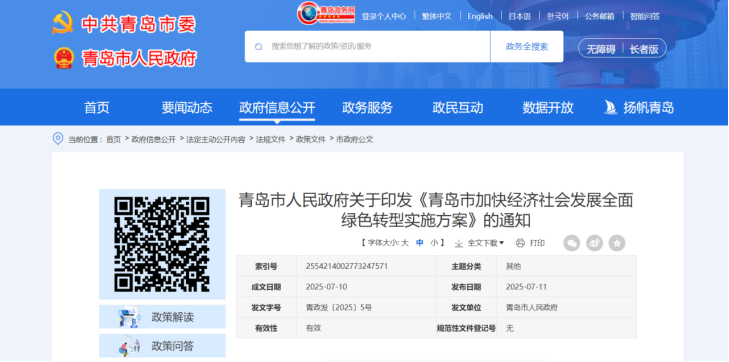Open the 政策解读 button

pyautogui.click(x=162, y=317)
